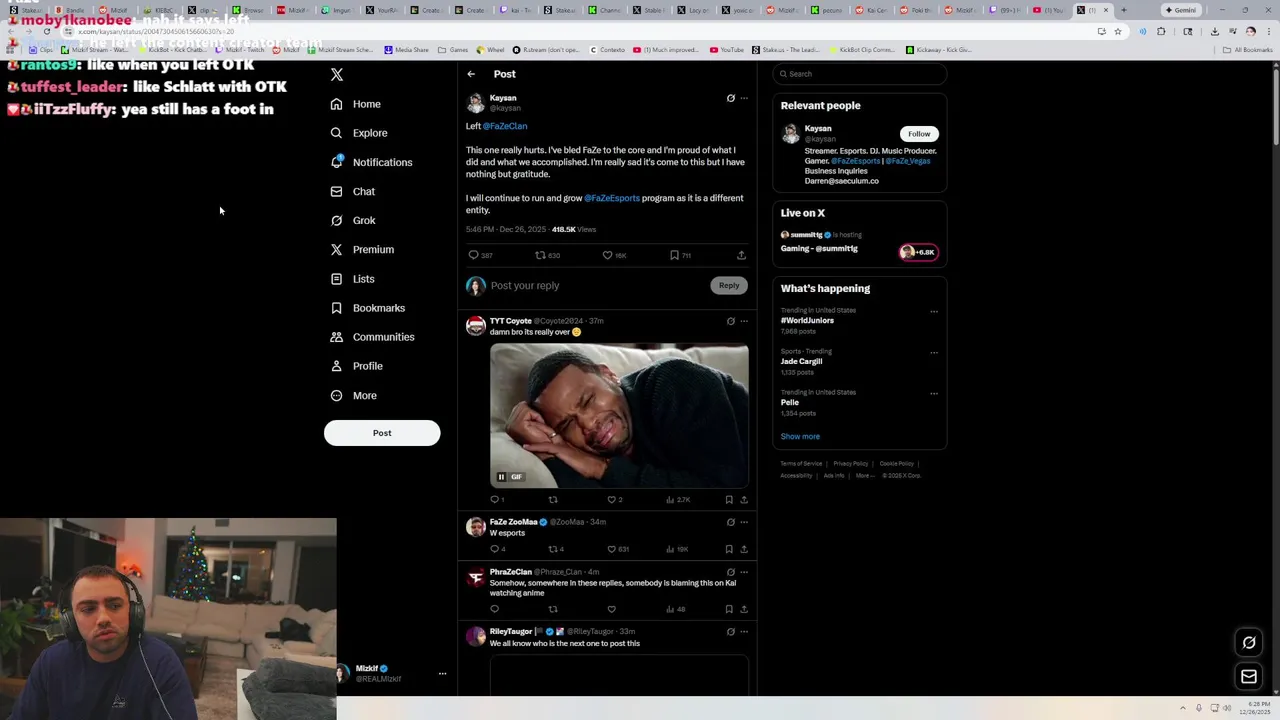Bookmark Kaysan's post showing 711
This screenshot has height=720, width=1280.
coord(680,255)
